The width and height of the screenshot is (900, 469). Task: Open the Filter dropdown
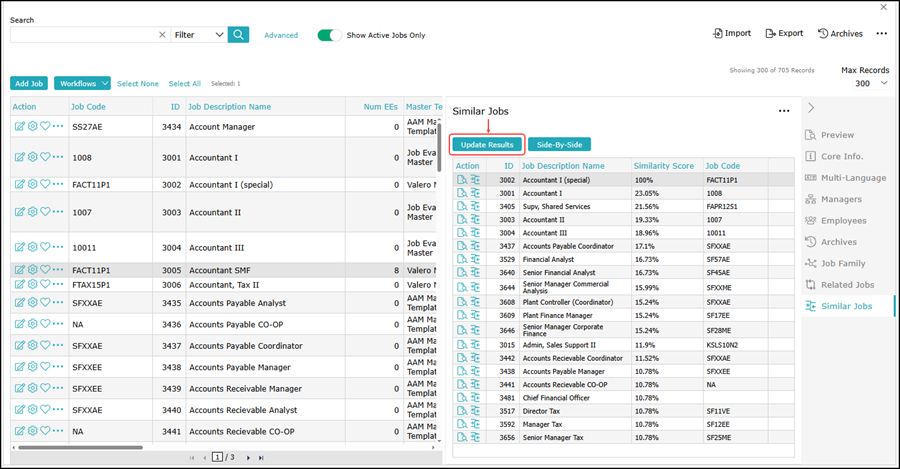tap(198, 34)
